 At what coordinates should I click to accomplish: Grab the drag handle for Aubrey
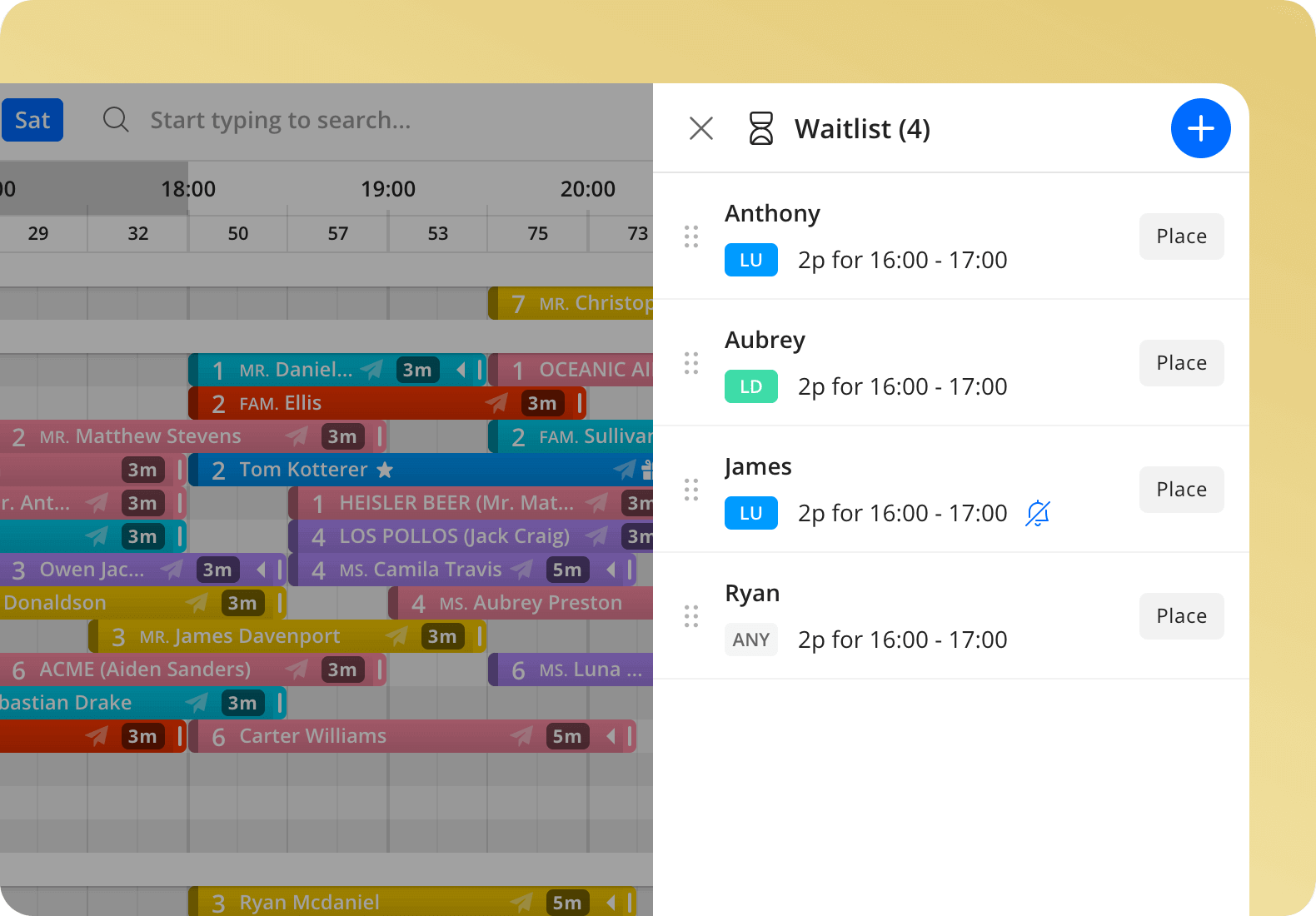tap(691, 363)
